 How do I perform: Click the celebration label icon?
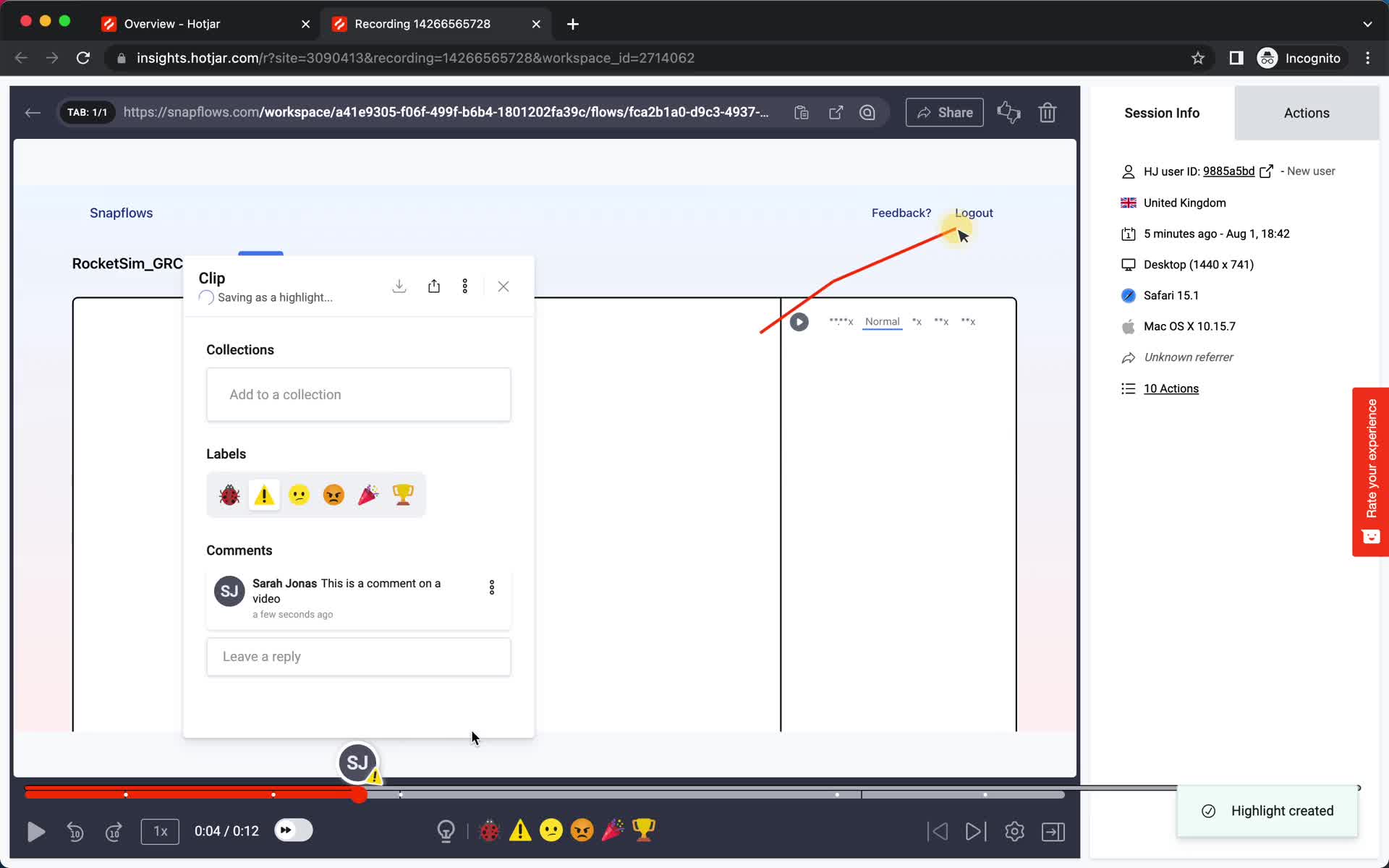point(368,494)
